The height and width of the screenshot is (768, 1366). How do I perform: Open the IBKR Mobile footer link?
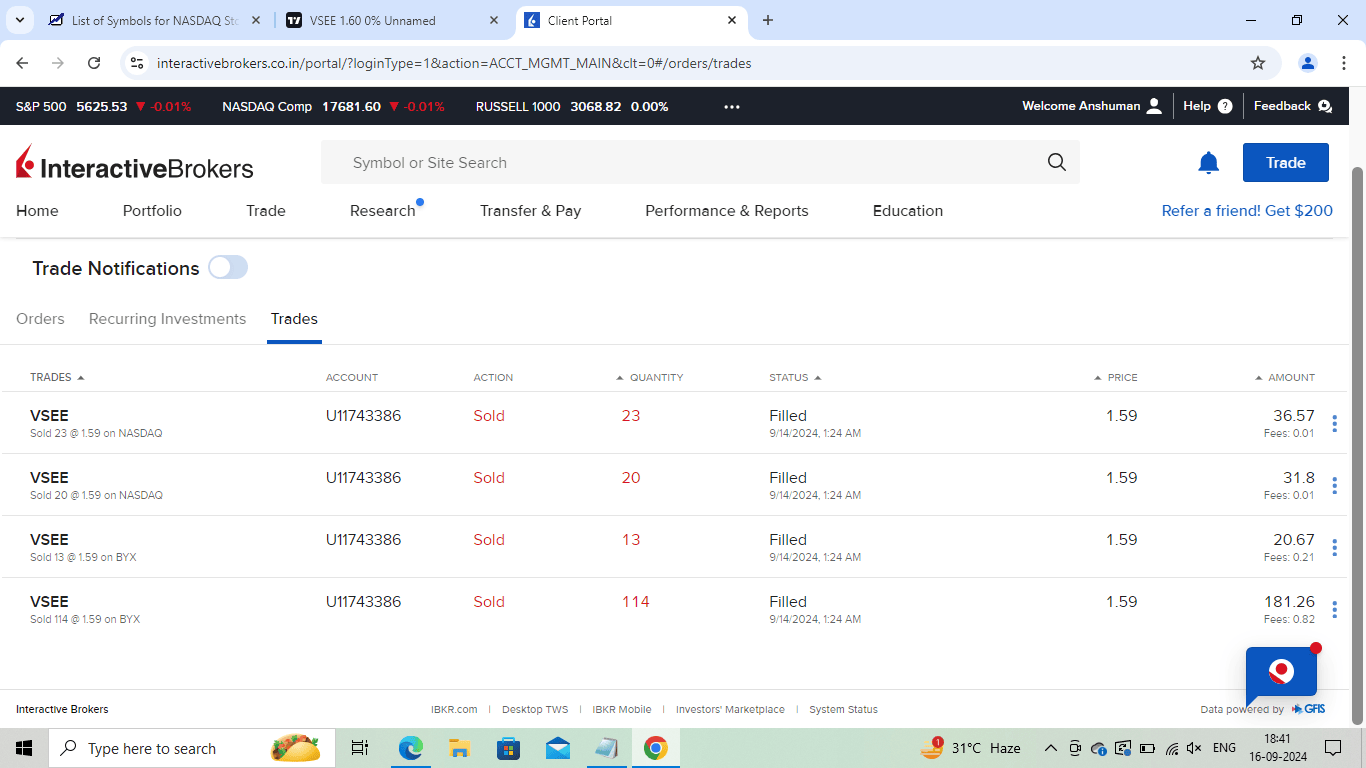click(x=622, y=710)
